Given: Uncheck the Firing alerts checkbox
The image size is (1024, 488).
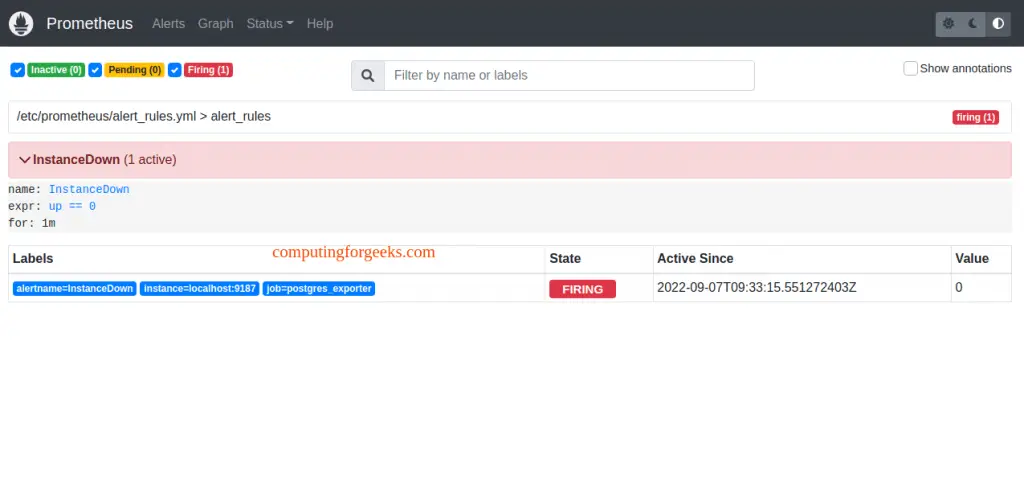Looking at the screenshot, I should tap(174, 70).
